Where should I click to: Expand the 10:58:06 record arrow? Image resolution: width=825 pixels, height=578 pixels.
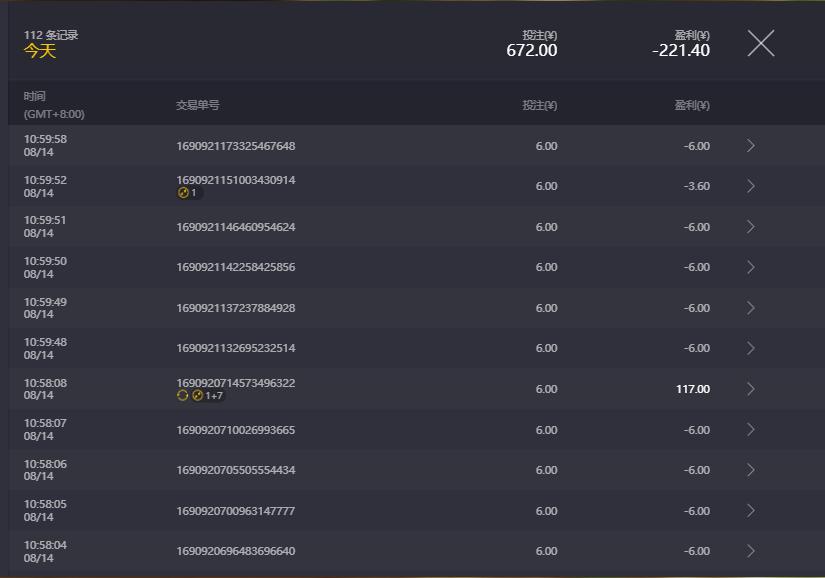click(x=751, y=470)
